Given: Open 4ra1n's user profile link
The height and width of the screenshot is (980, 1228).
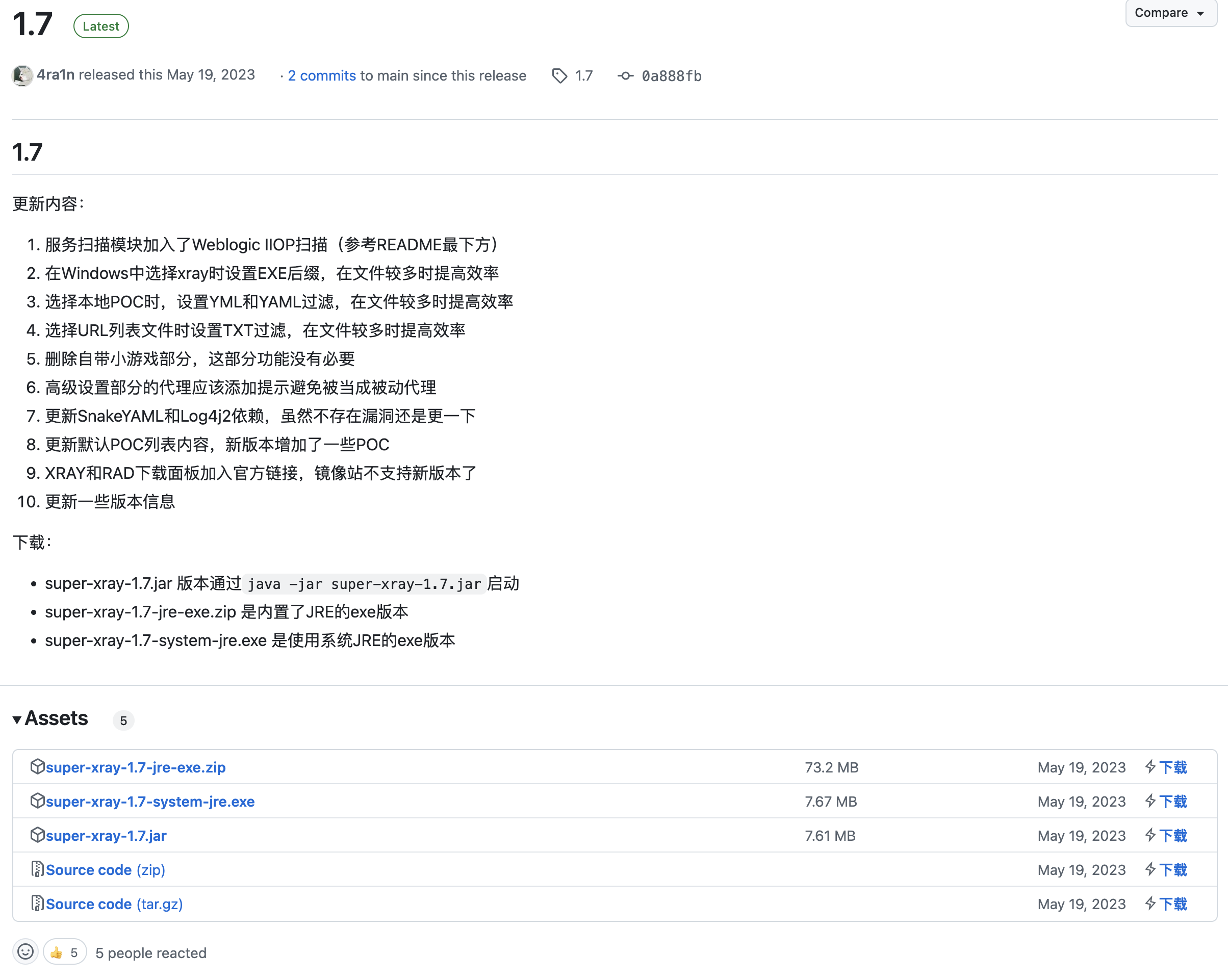Looking at the screenshot, I should (55, 74).
